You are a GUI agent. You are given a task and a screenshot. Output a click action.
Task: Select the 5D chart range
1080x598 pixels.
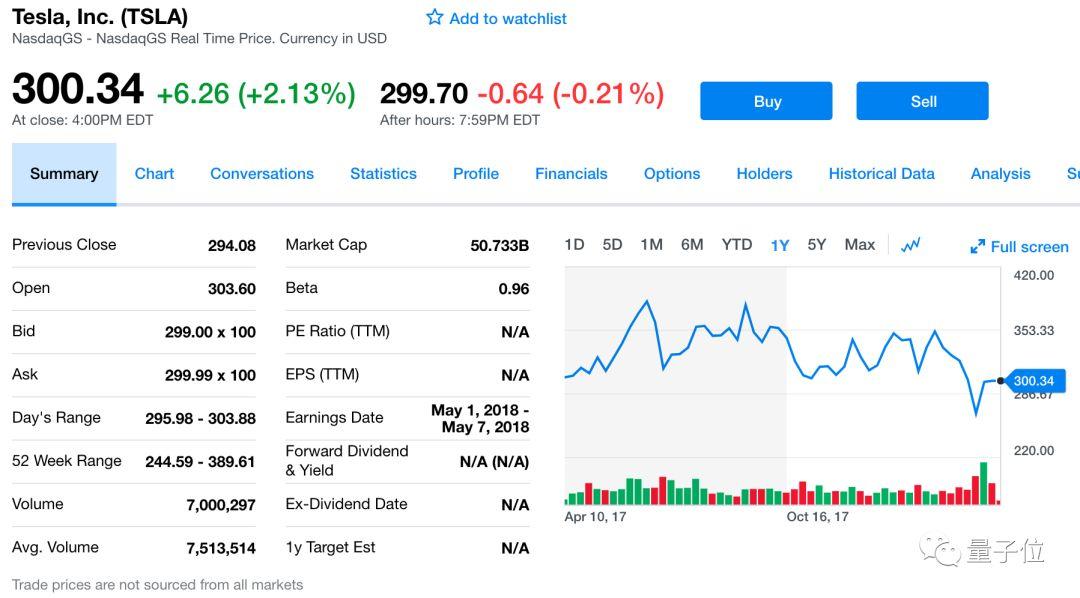click(x=612, y=245)
